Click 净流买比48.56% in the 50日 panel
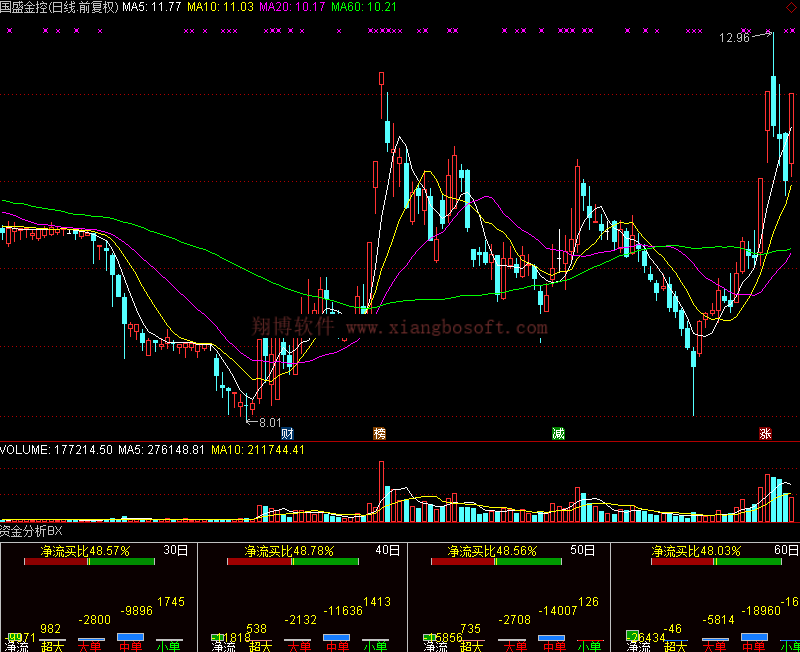 click(492, 551)
